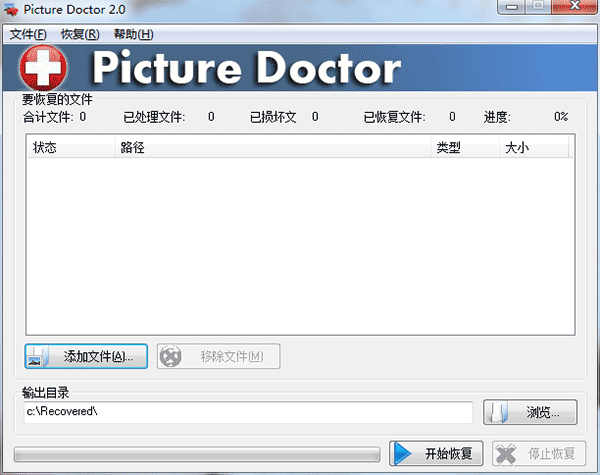Click the picture icon on 添加文件 button
This screenshot has width=600, height=475.
click(38, 357)
